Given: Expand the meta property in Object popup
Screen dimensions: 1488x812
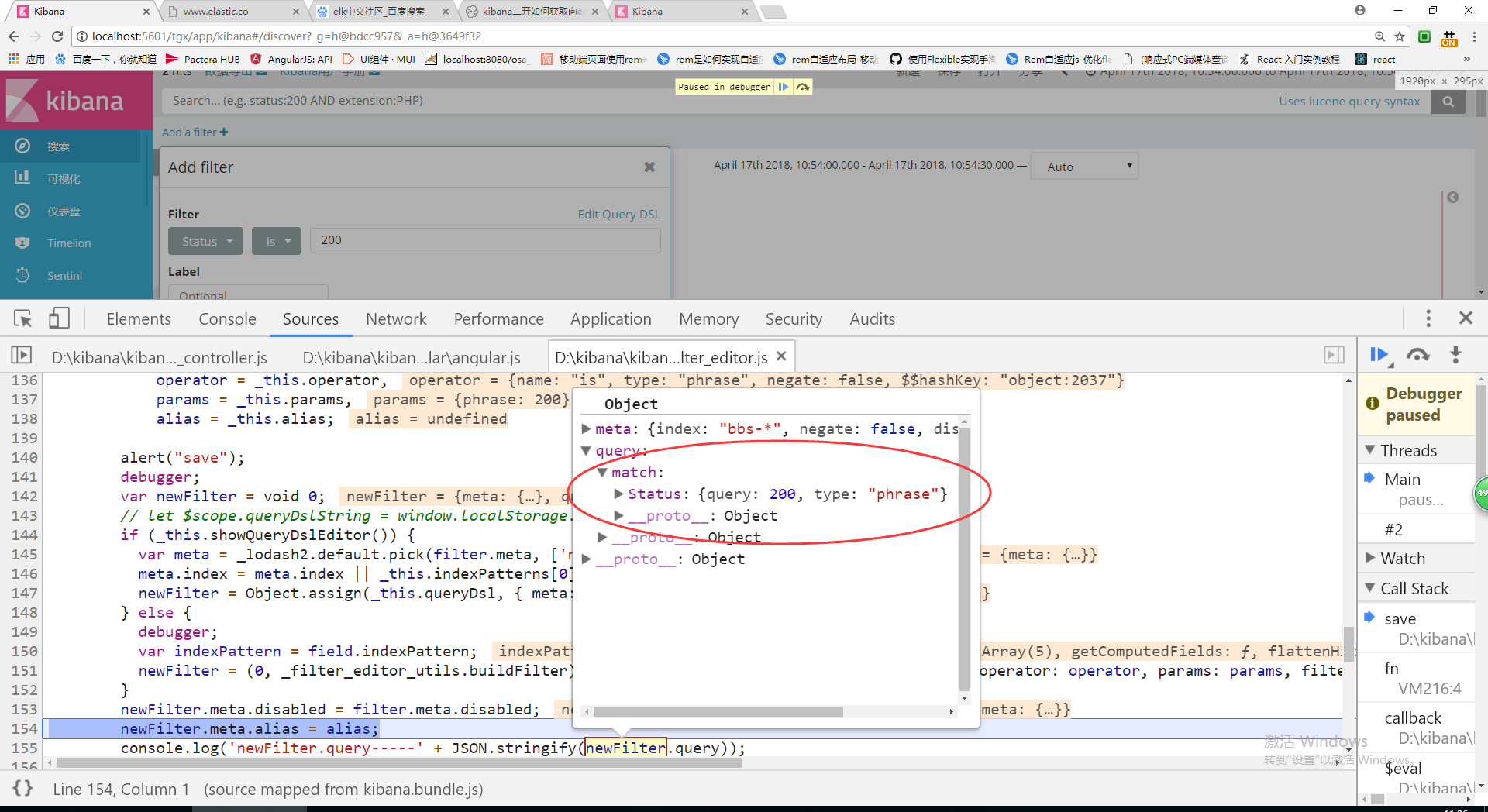Looking at the screenshot, I should click(586, 428).
